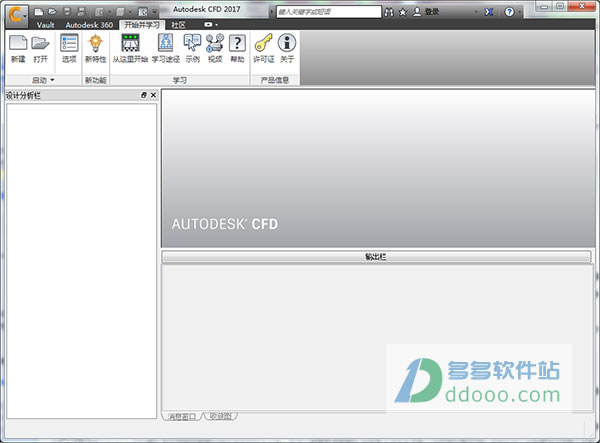
Task: Create a new study with 新建 ribbon icon
Action: [18, 49]
